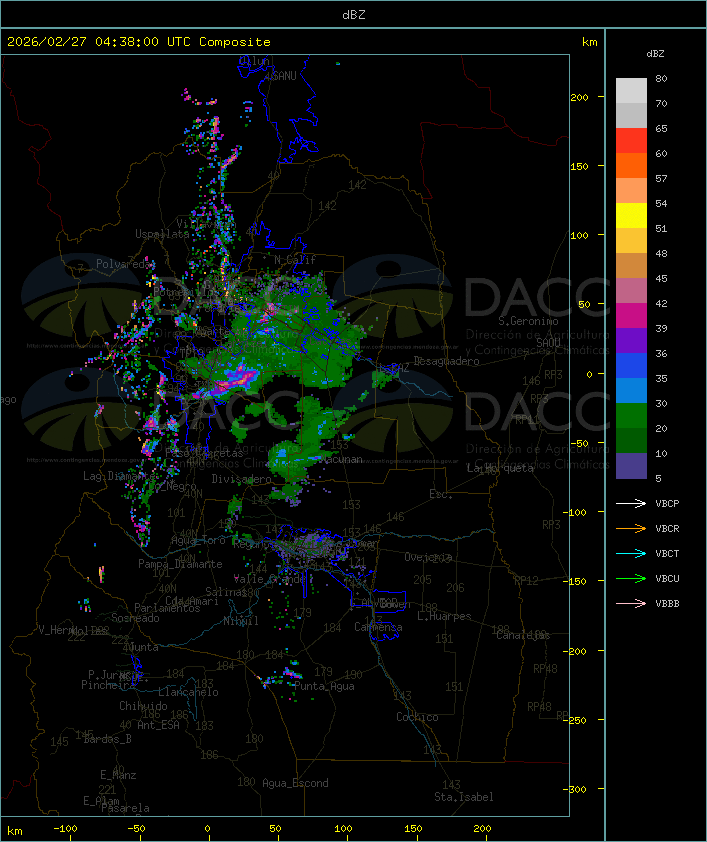Click the 'Cochico' map label
The height and width of the screenshot is (842, 707).
[417, 717]
